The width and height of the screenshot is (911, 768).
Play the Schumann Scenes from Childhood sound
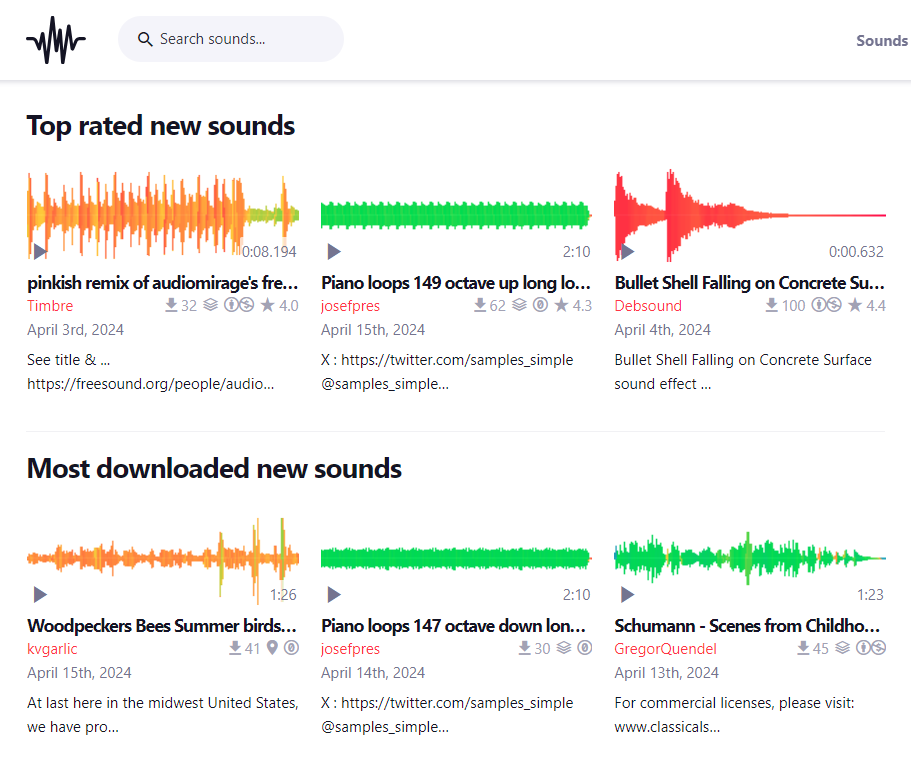(x=628, y=595)
